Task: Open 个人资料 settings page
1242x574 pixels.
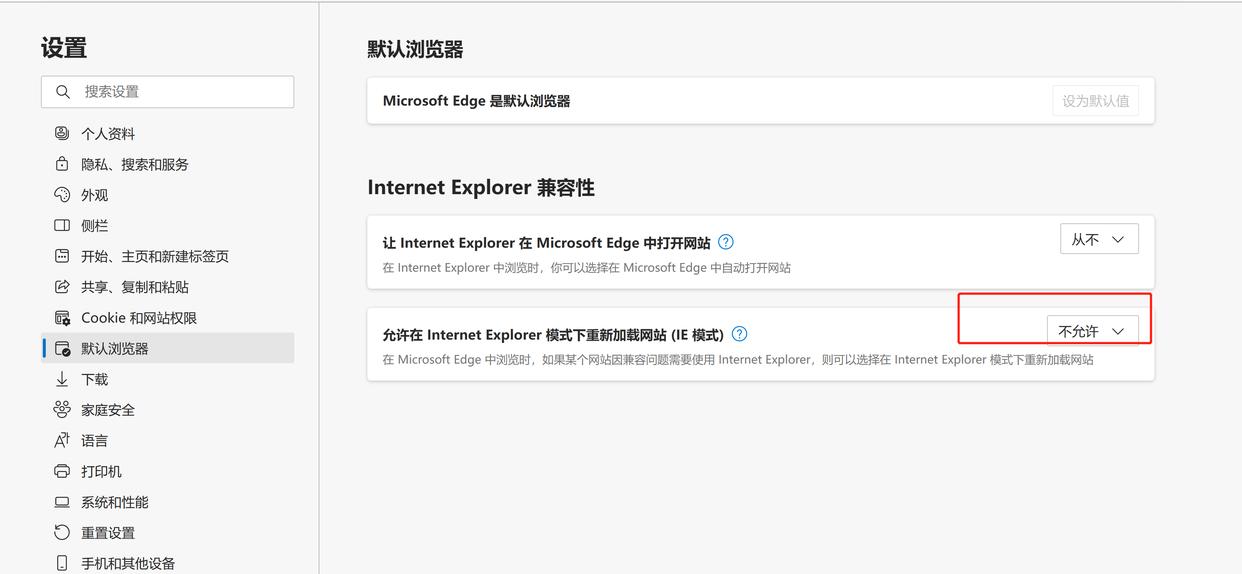Action: pos(168,133)
